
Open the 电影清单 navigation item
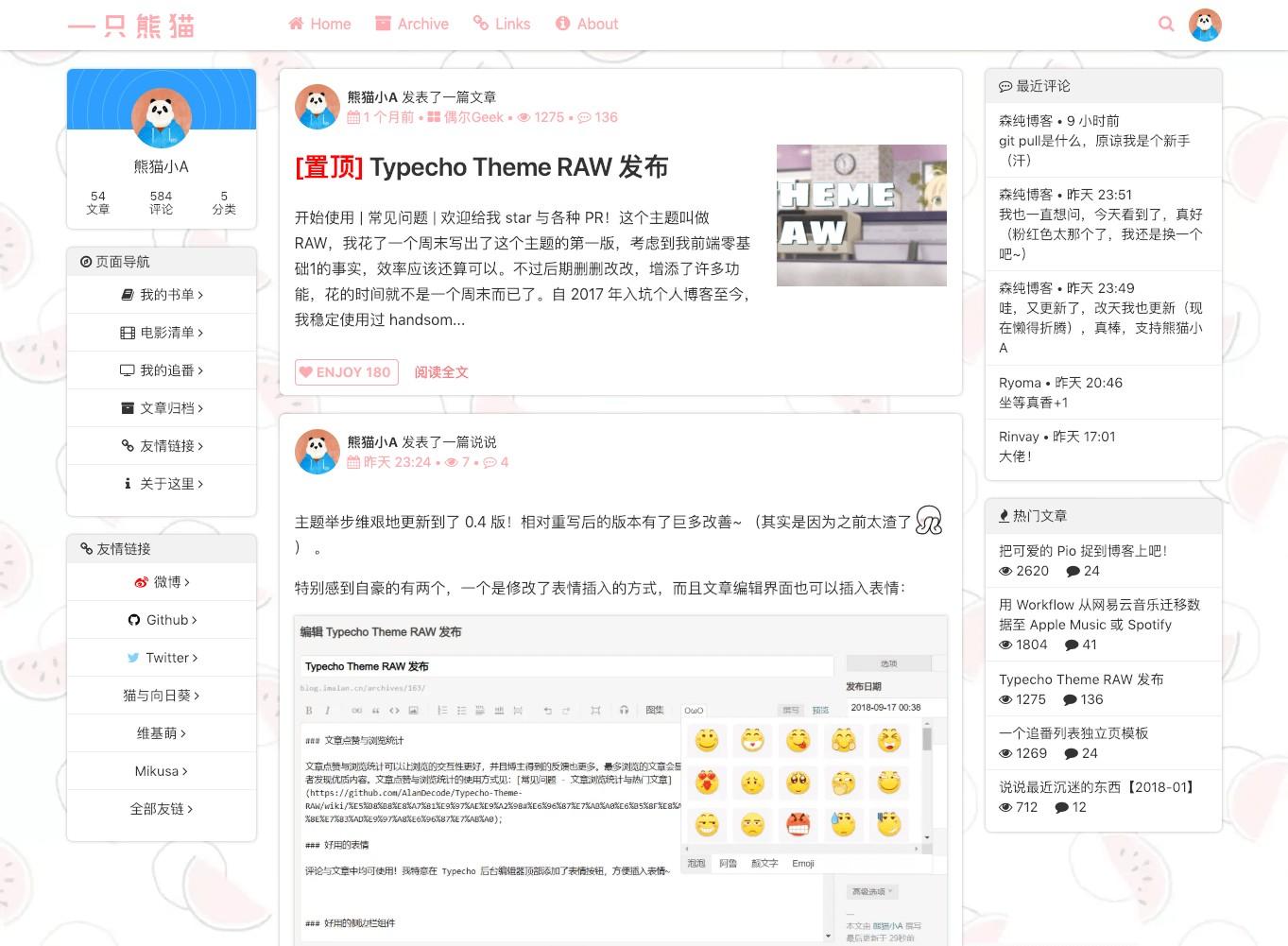[162, 333]
